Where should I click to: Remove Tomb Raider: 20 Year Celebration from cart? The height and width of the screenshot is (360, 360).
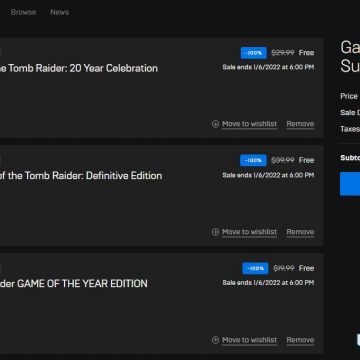click(x=300, y=124)
